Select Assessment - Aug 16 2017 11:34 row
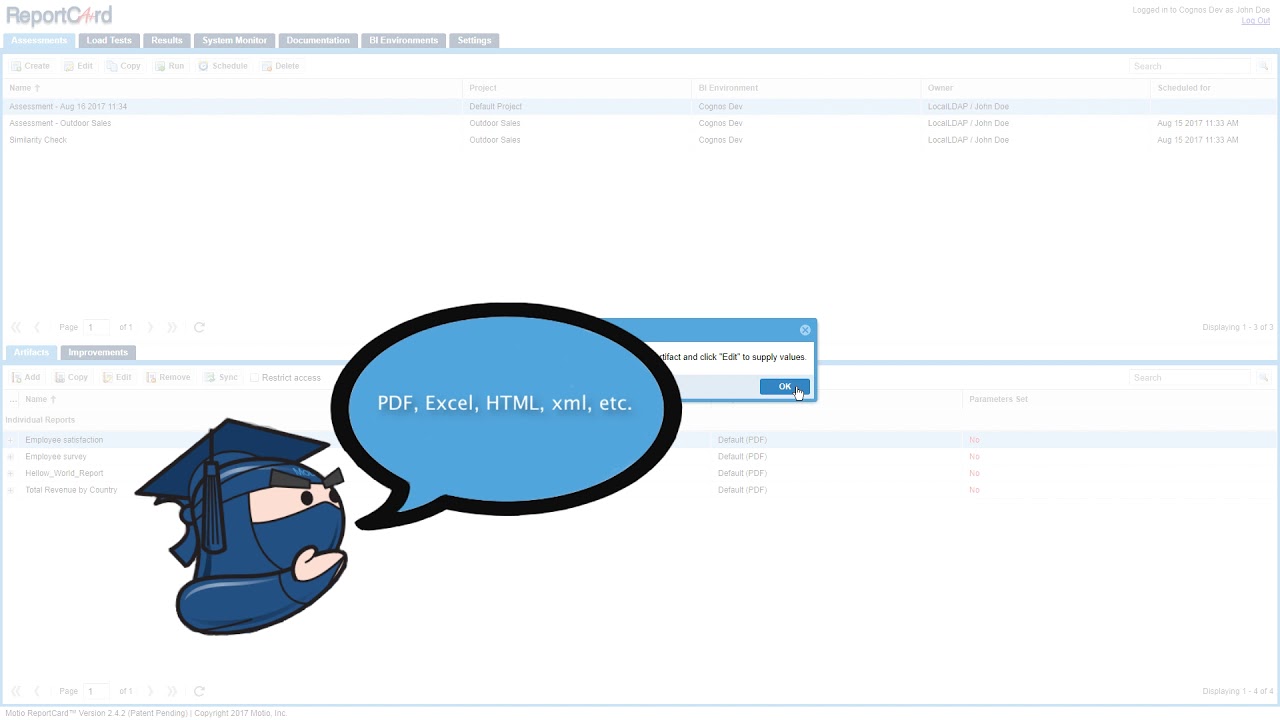Screen dimensions: 1280x720 (x=640, y=106)
